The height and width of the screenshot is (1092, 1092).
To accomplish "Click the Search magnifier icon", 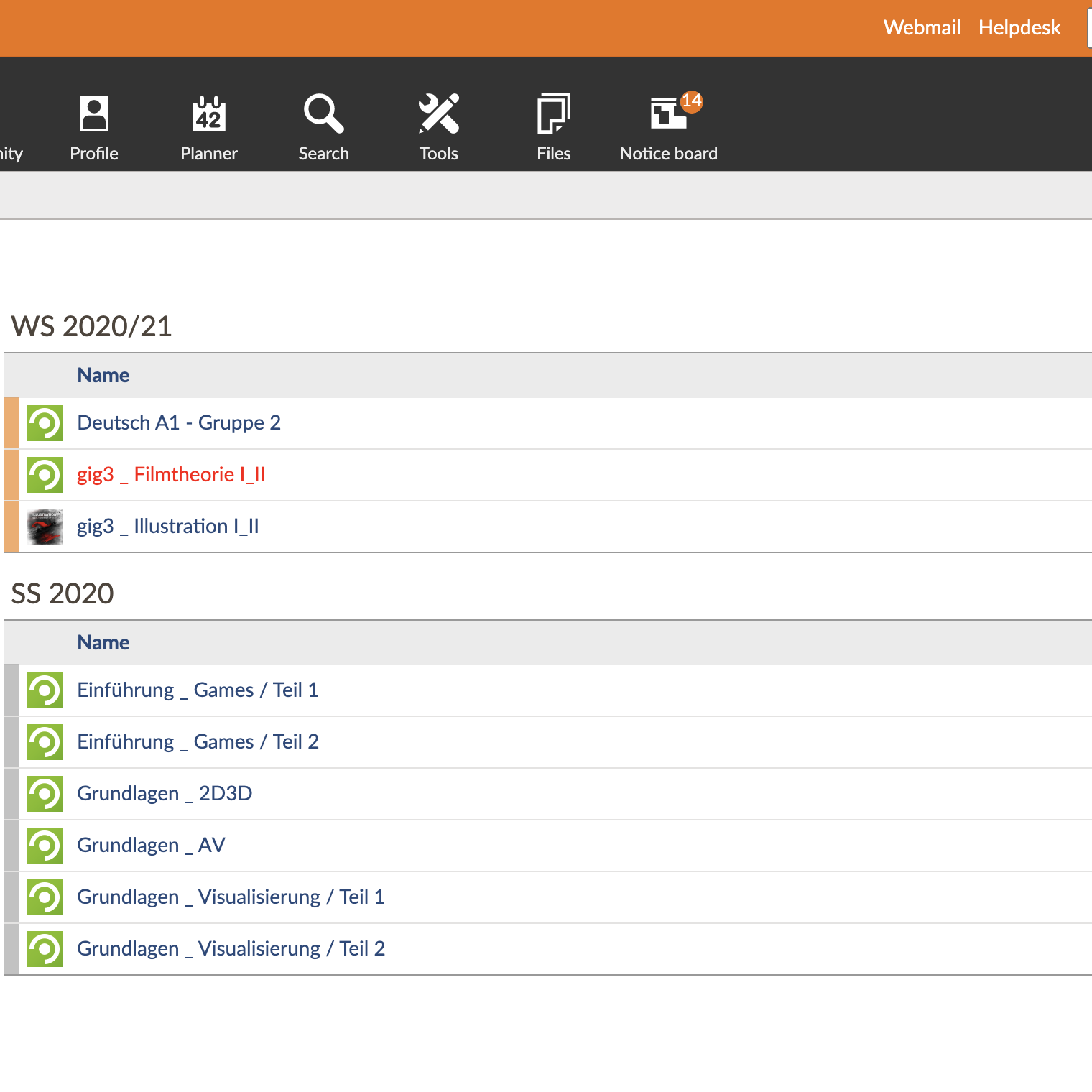I will (323, 114).
